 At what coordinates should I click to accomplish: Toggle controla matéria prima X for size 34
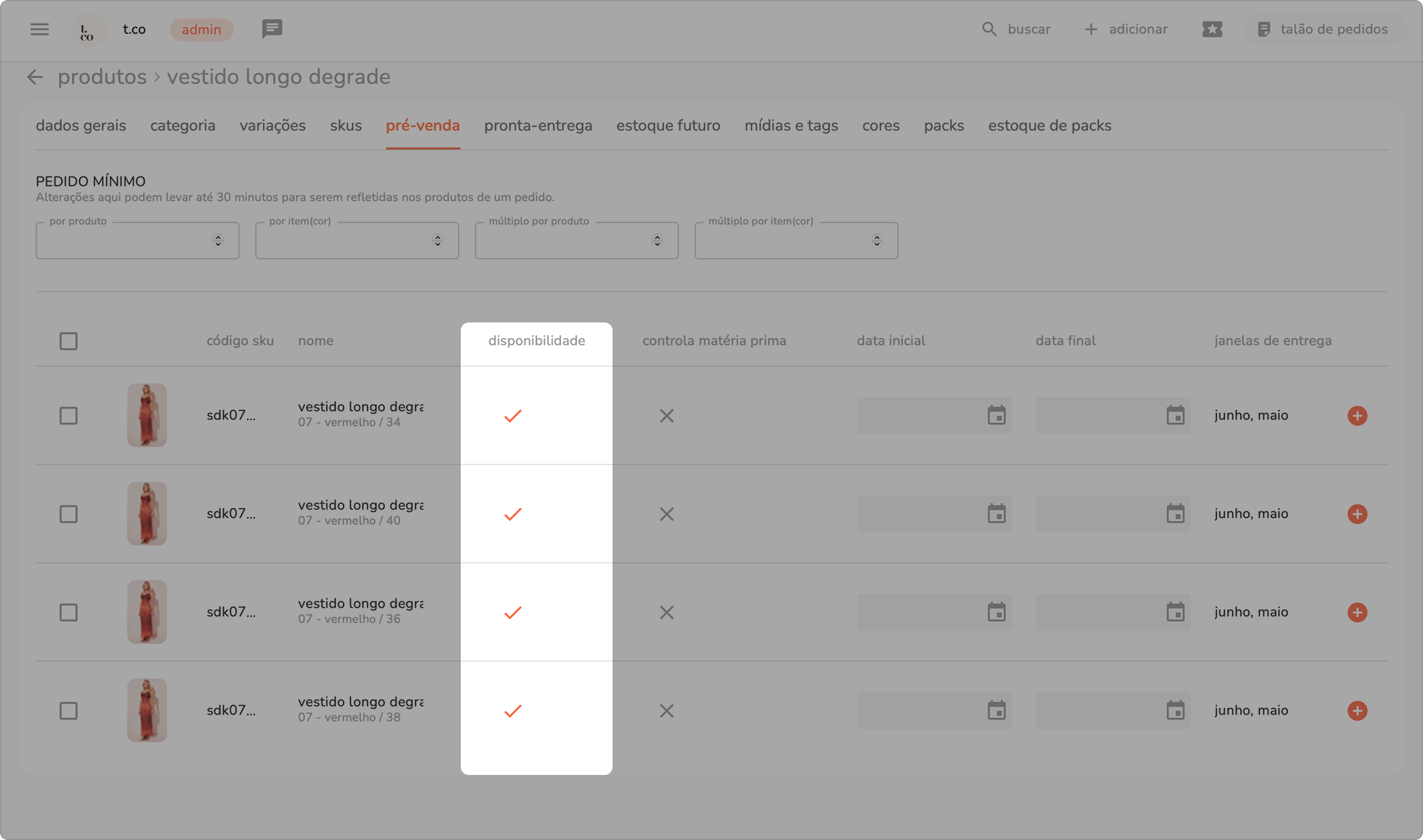pos(666,416)
